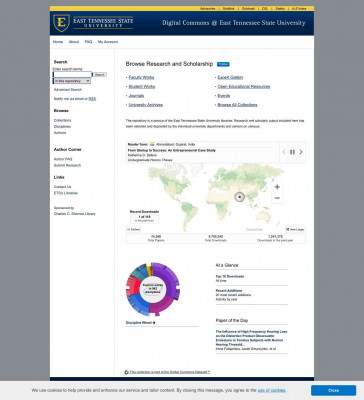The height and width of the screenshot is (400, 364).
Task: Click Digital Commons @ ETSU header title
Action: (234, 23)
